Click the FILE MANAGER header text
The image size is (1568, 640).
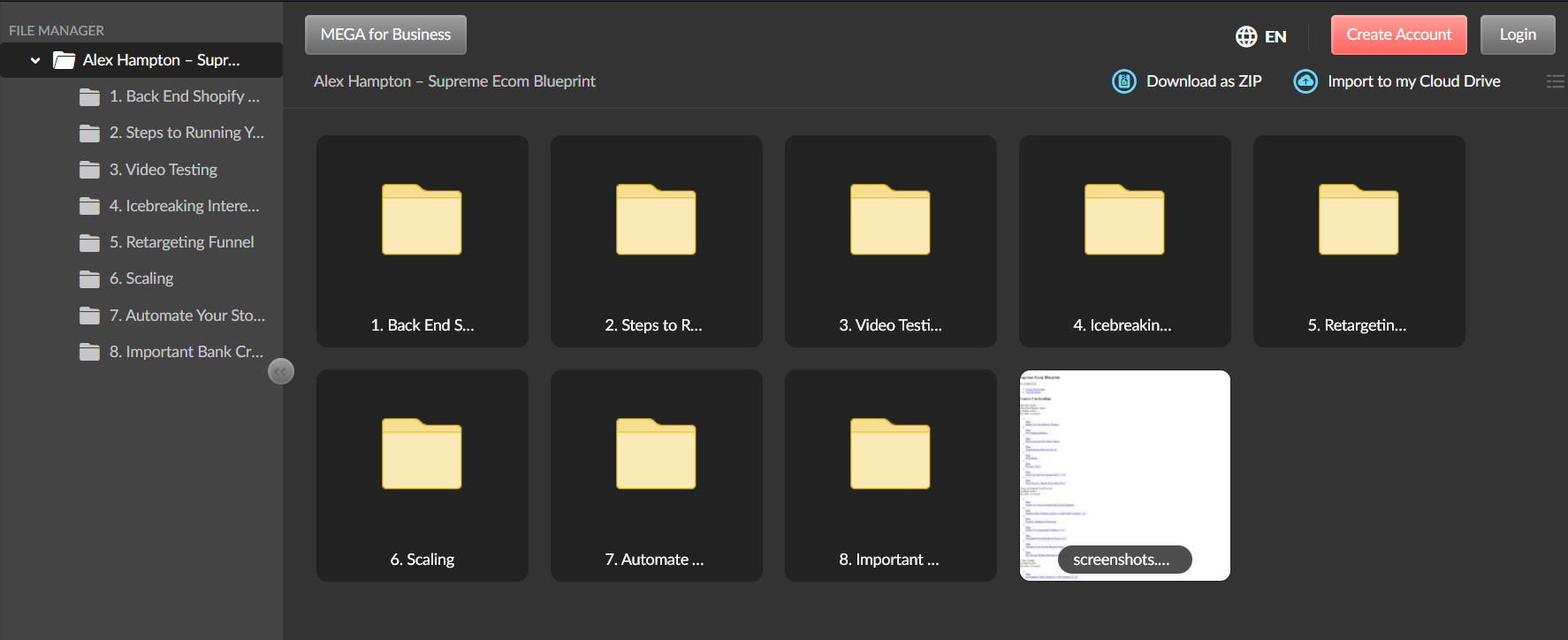(x=57, y=31)
